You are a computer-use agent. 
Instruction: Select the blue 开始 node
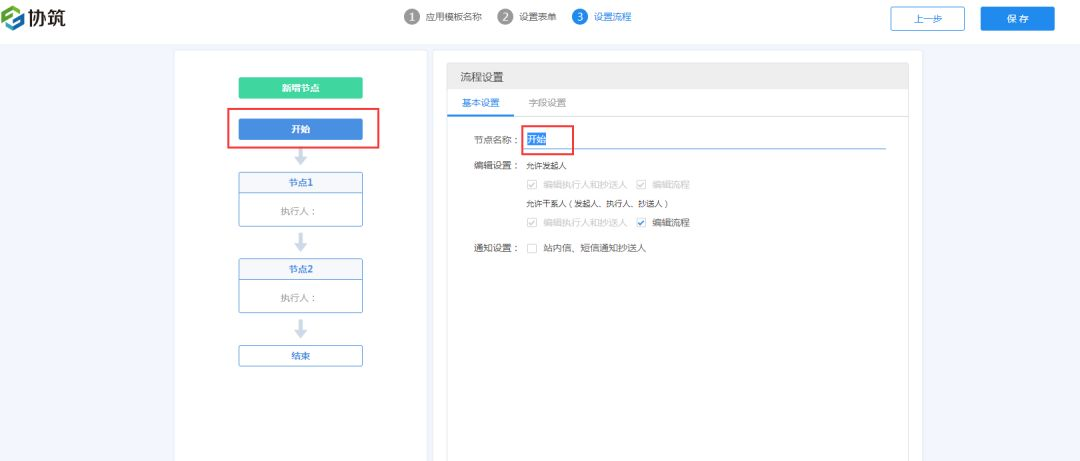pyautogui.click(x=300, y=129)
